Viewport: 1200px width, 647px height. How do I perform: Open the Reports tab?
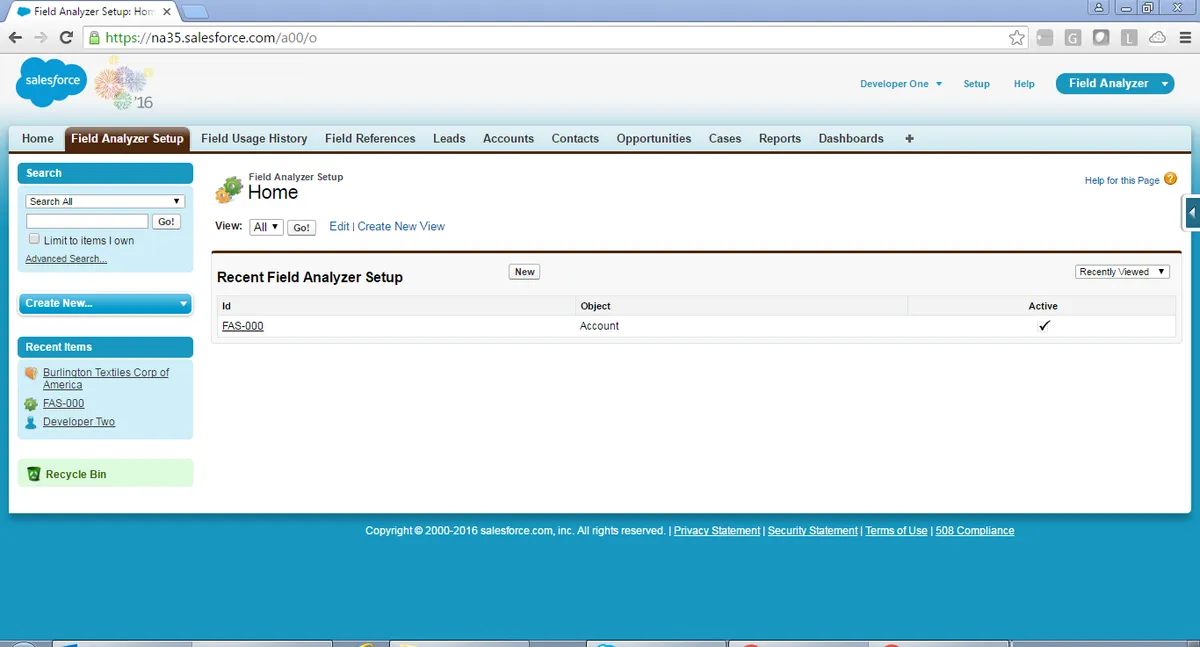click(x=780, y=139)
